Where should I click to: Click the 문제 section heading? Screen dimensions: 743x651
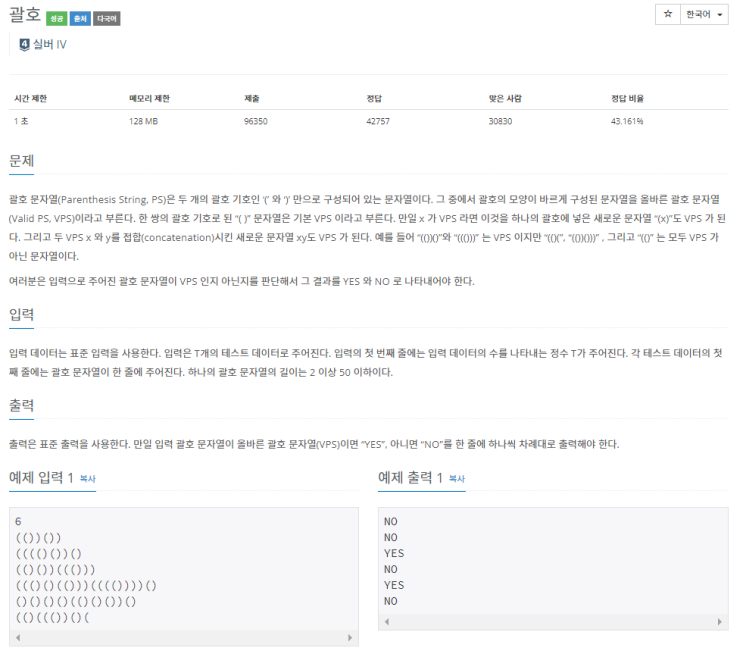(21, 161)
